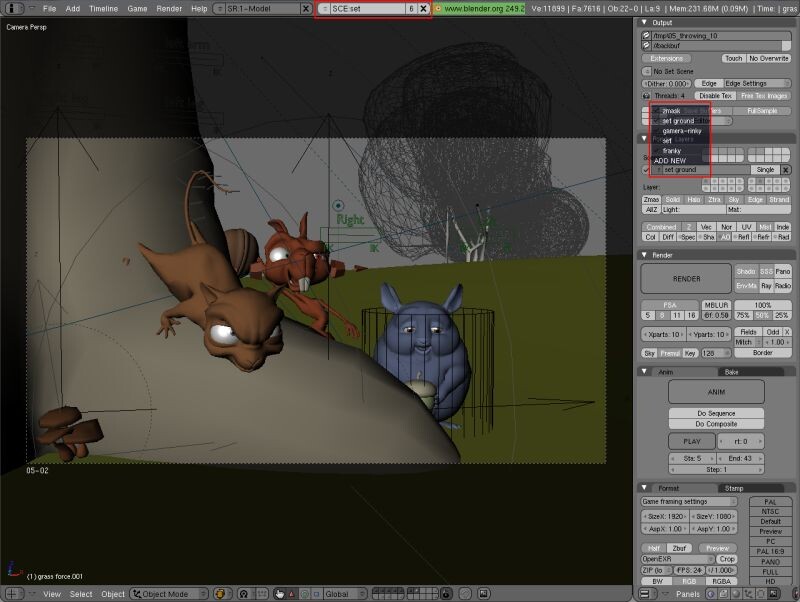Click Free Tex Images

pos(764,96)
